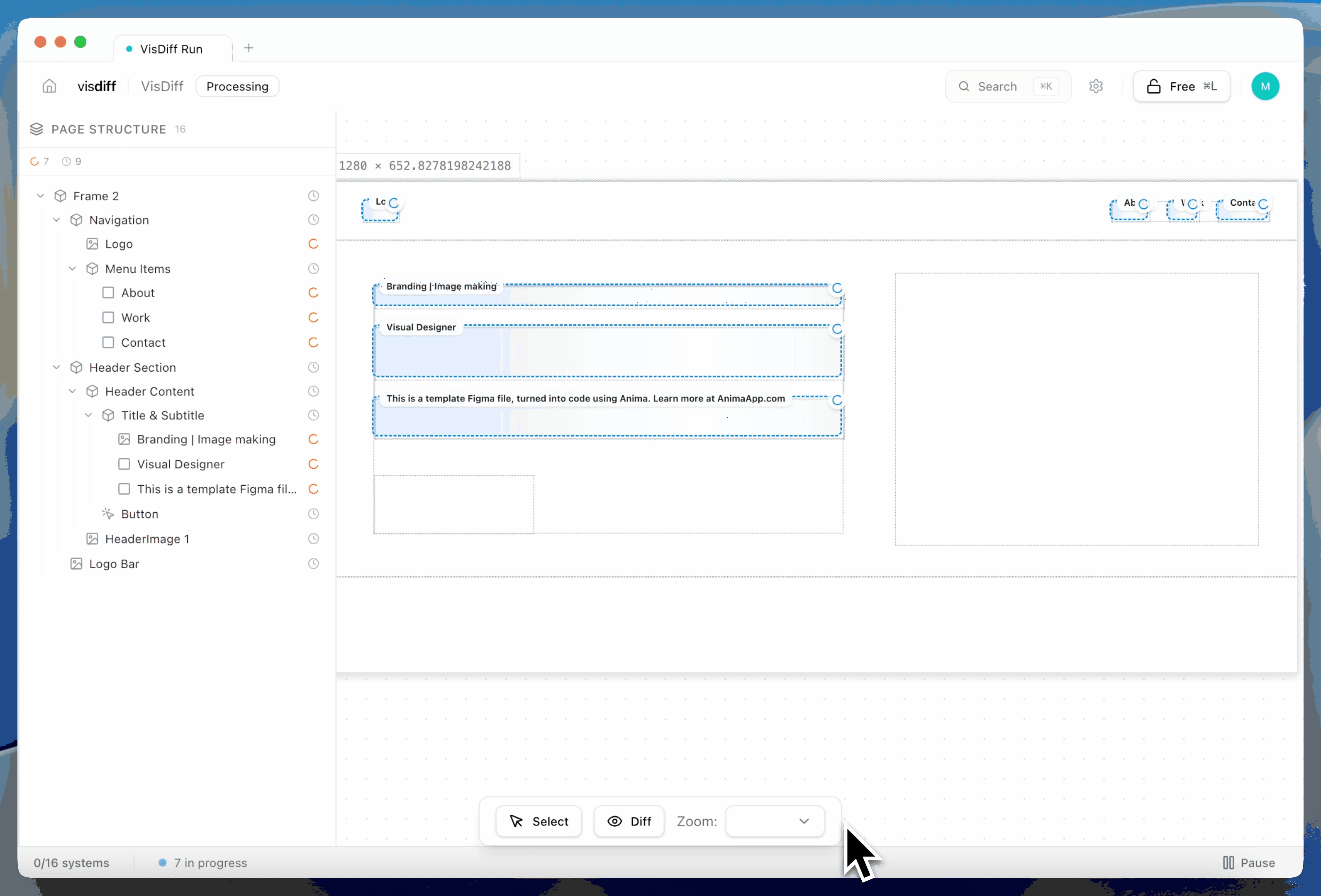1321x896 pixels.
Task: Click the layers icon beside Page Structure
Action: coord(37,129)
